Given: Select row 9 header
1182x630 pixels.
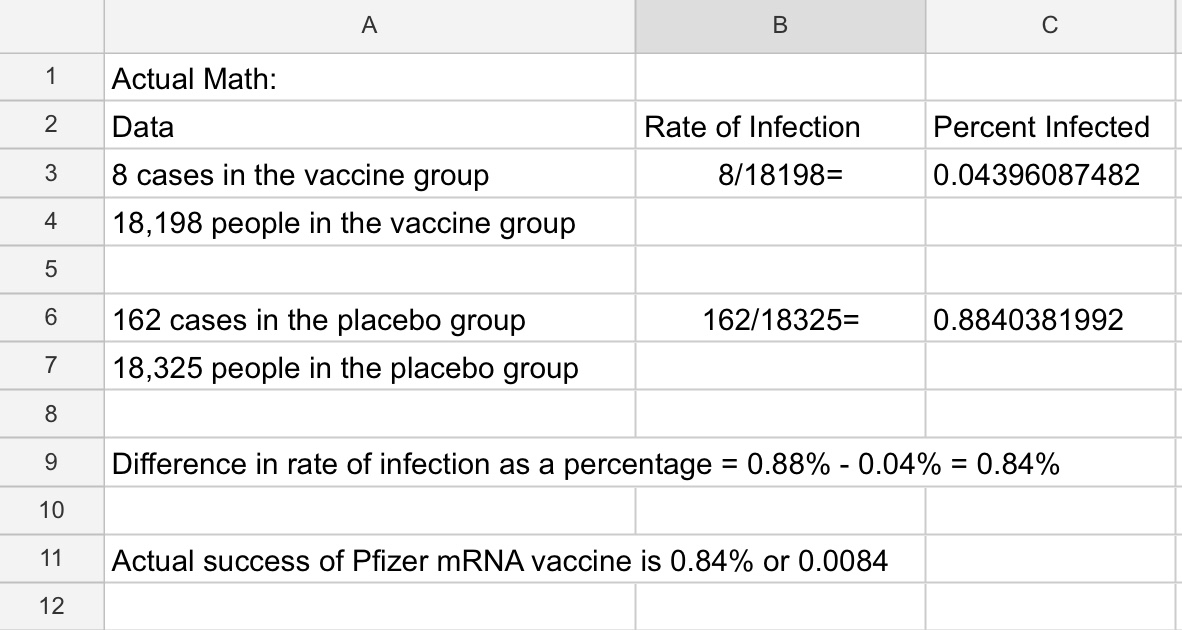Looking at the screenshot, I should click(x=51, y=464).
